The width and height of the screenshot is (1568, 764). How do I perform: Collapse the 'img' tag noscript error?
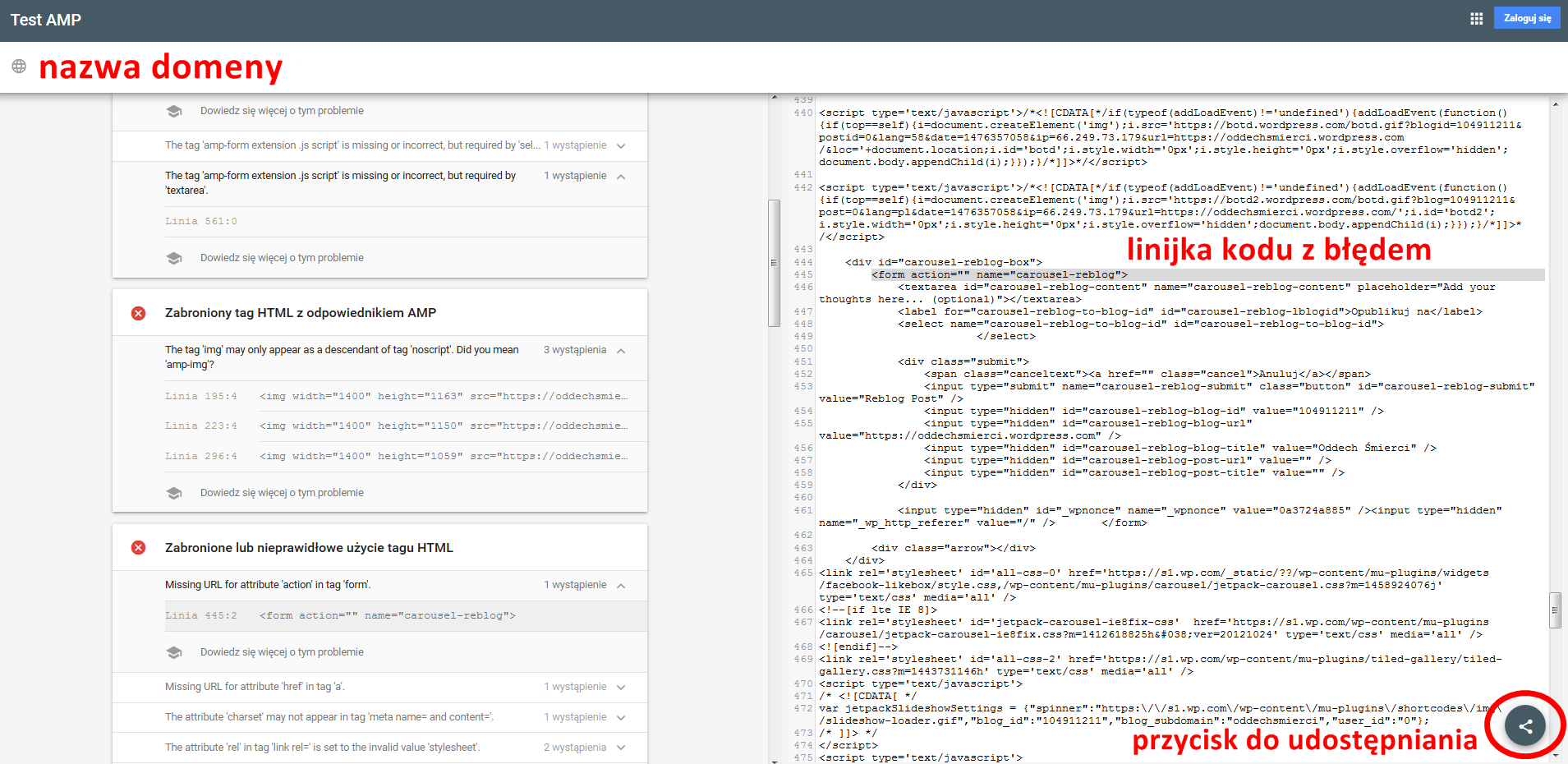pos(621,351)
